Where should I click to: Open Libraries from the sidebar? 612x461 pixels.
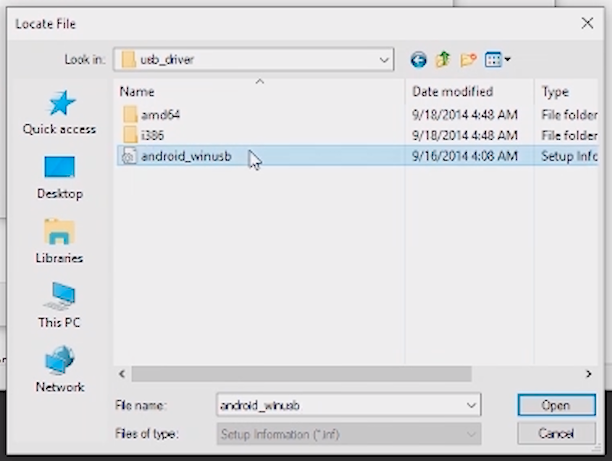pos(60,241)
